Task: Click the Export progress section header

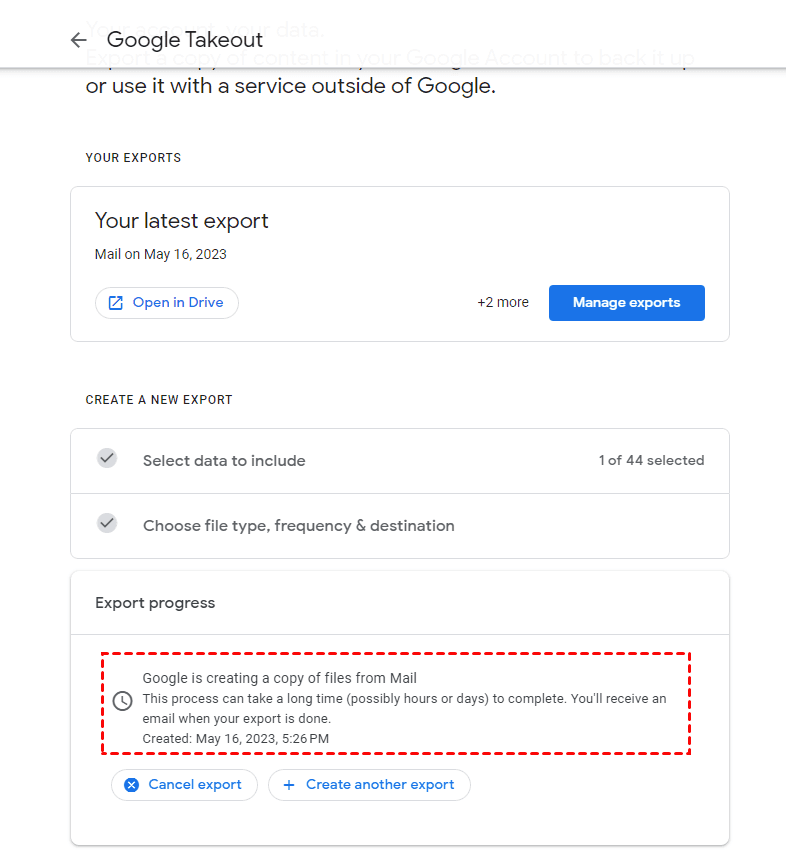Action: [x=155, y=603]
